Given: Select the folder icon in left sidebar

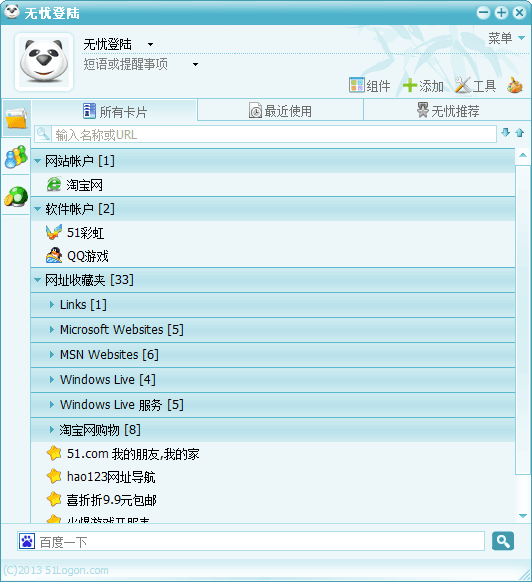Looking at the screenshot, I should (x=16, y=118).
